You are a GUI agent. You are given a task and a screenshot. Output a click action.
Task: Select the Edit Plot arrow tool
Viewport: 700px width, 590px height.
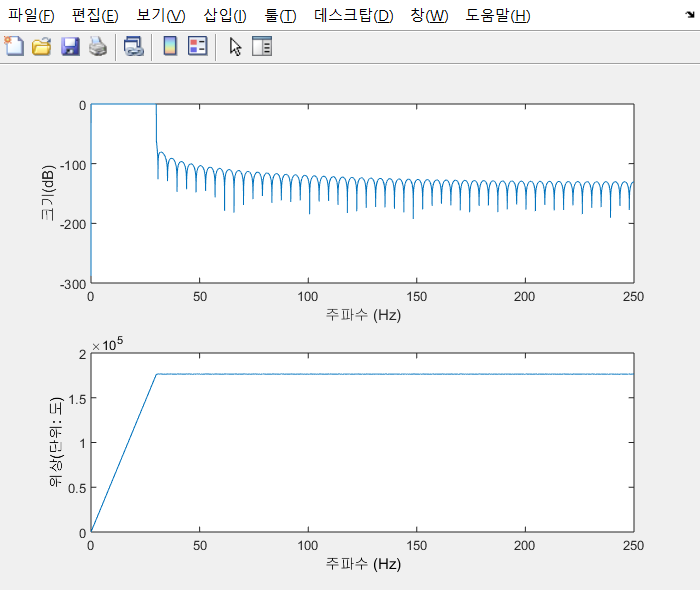(235, 46)
